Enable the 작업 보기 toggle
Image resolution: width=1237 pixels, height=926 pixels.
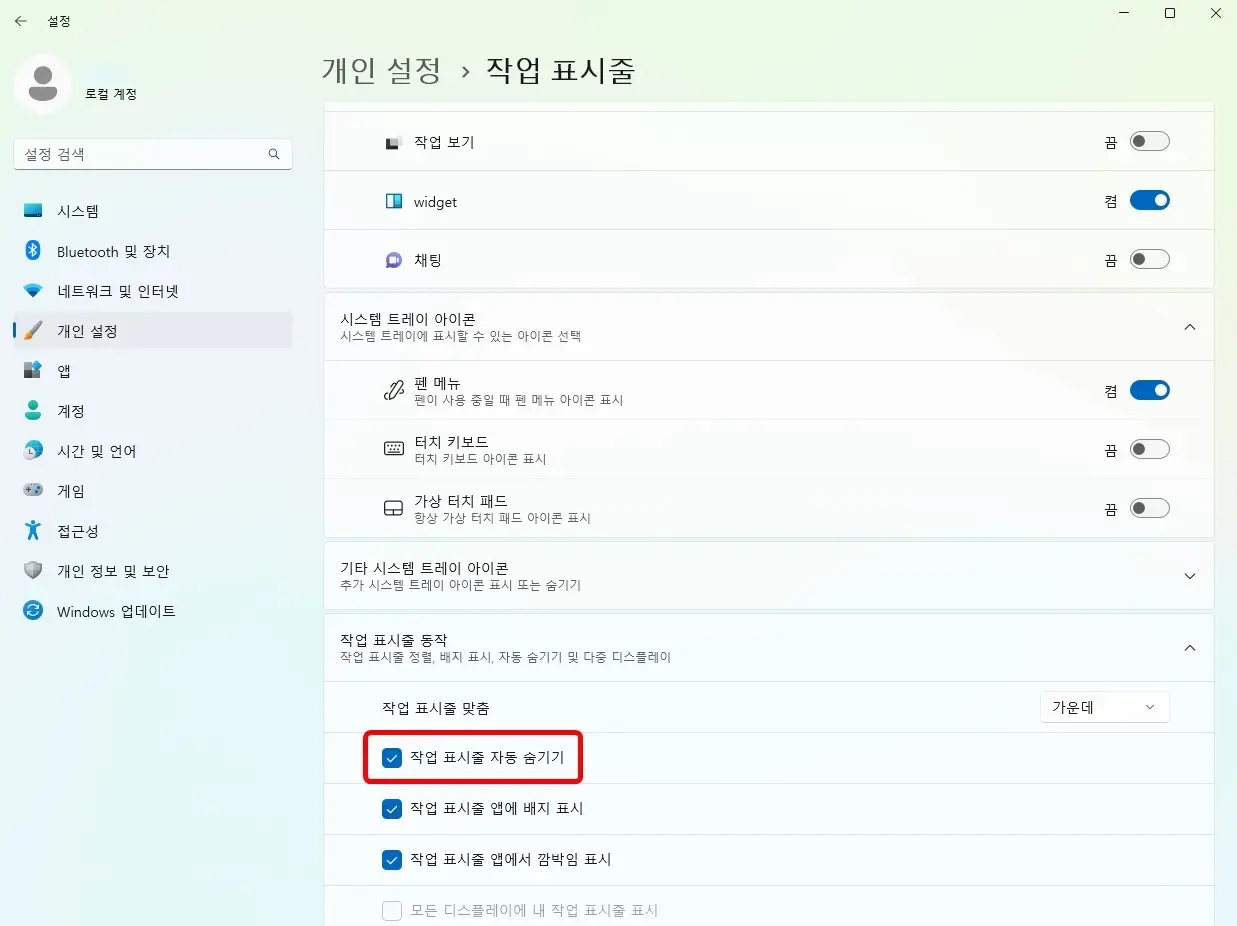pyautogui.click(x=1149, y=141)
